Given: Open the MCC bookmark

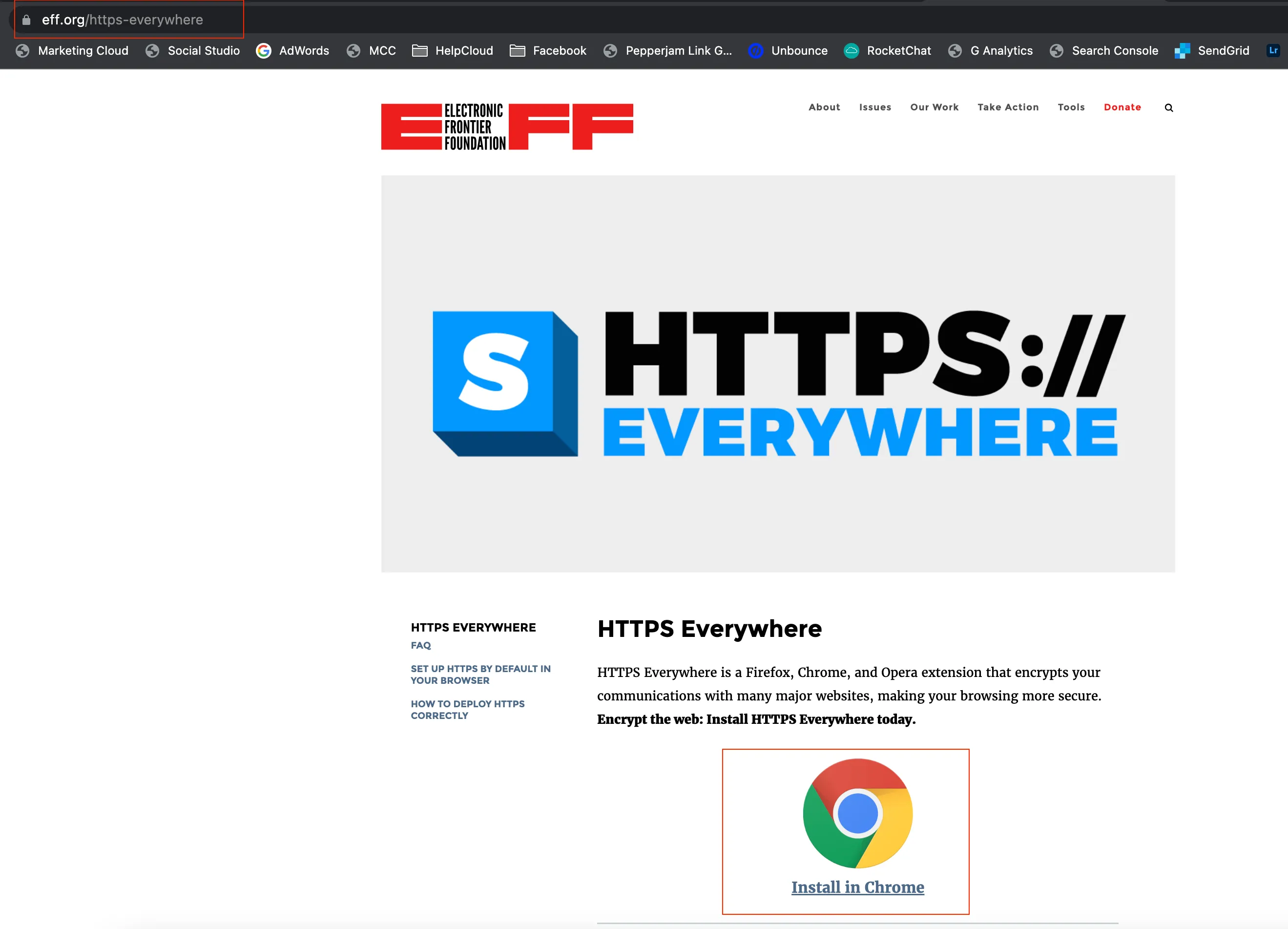Looking at the screenshot, I should tap(371, 51).
